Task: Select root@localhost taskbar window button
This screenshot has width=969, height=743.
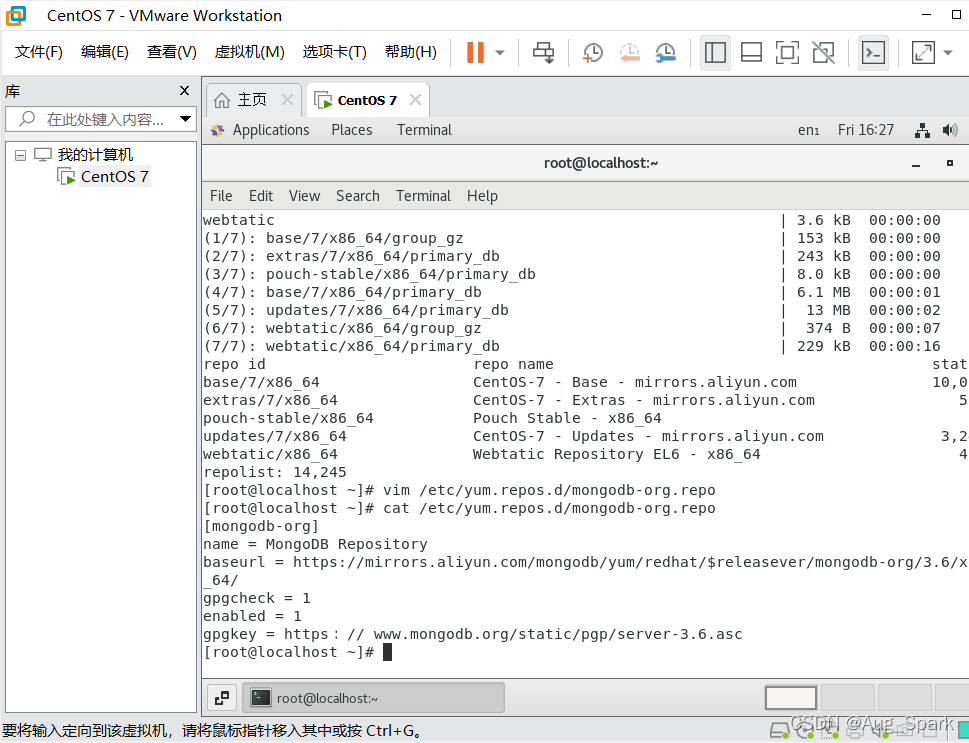Action: [373, 698]
